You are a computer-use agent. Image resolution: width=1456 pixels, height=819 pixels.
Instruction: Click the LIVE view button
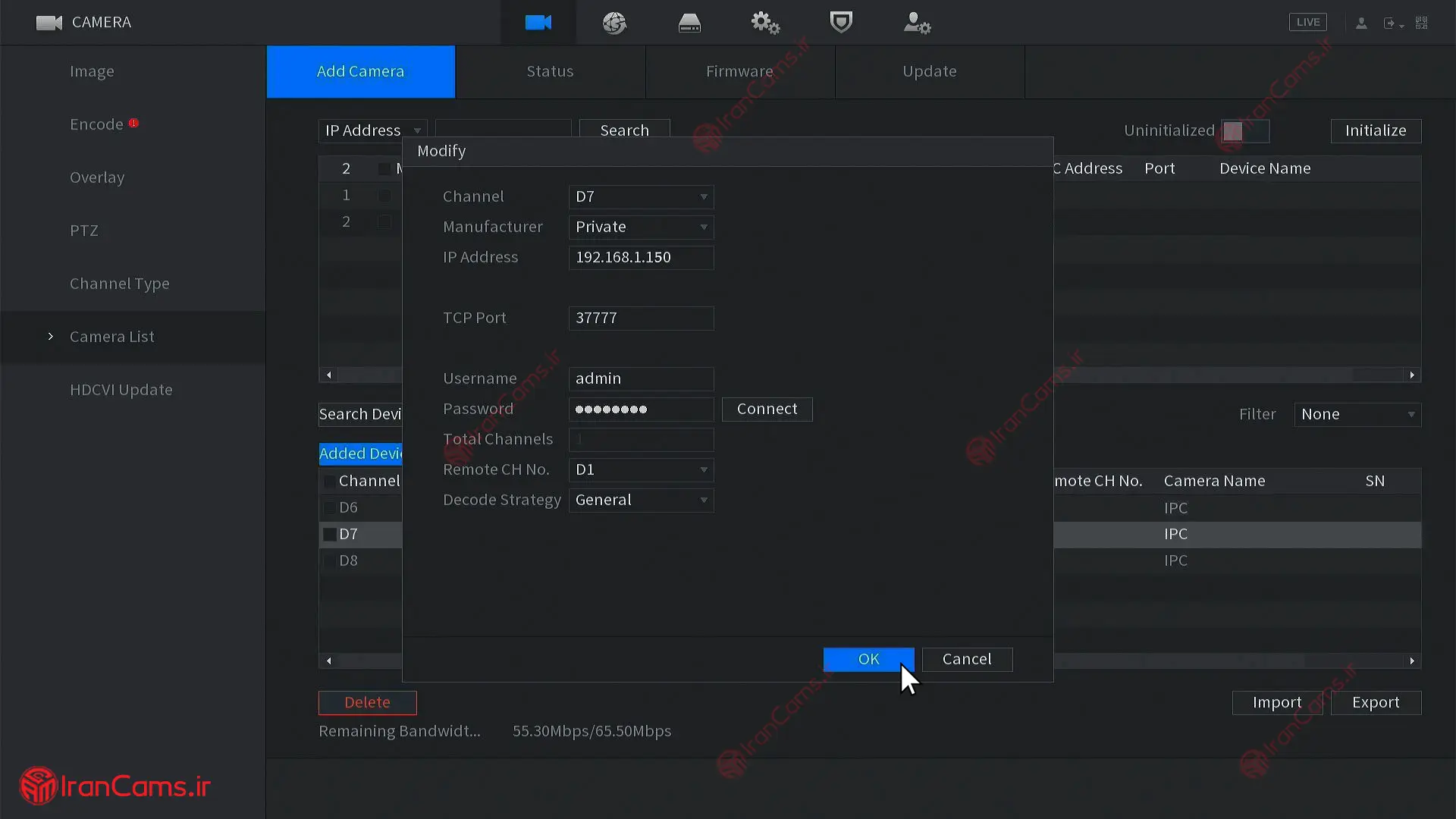[x=1308, y=22]
